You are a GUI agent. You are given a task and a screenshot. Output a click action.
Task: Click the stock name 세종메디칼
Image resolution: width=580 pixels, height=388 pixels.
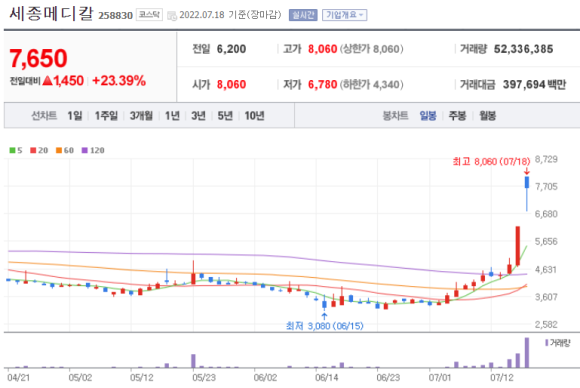51,13
